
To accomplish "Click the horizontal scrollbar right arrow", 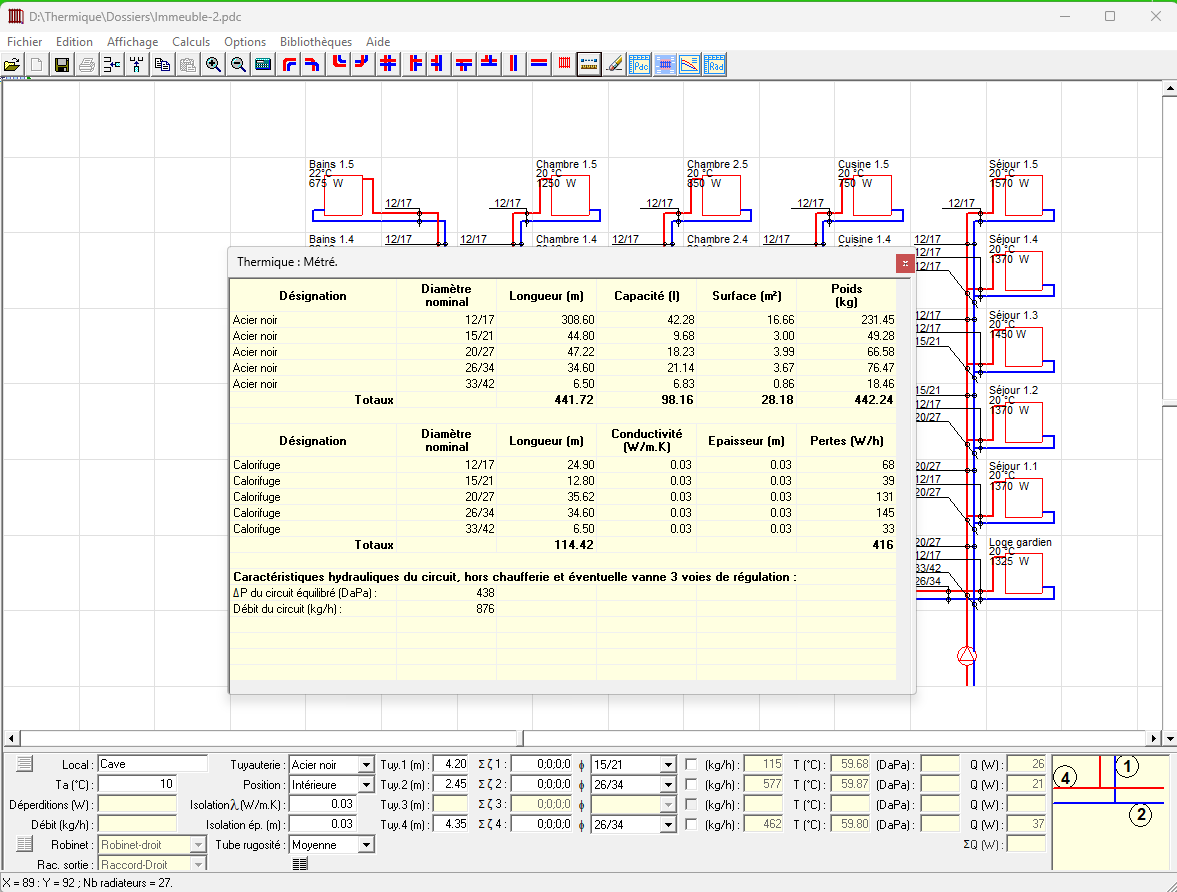I will [1155, 738].
